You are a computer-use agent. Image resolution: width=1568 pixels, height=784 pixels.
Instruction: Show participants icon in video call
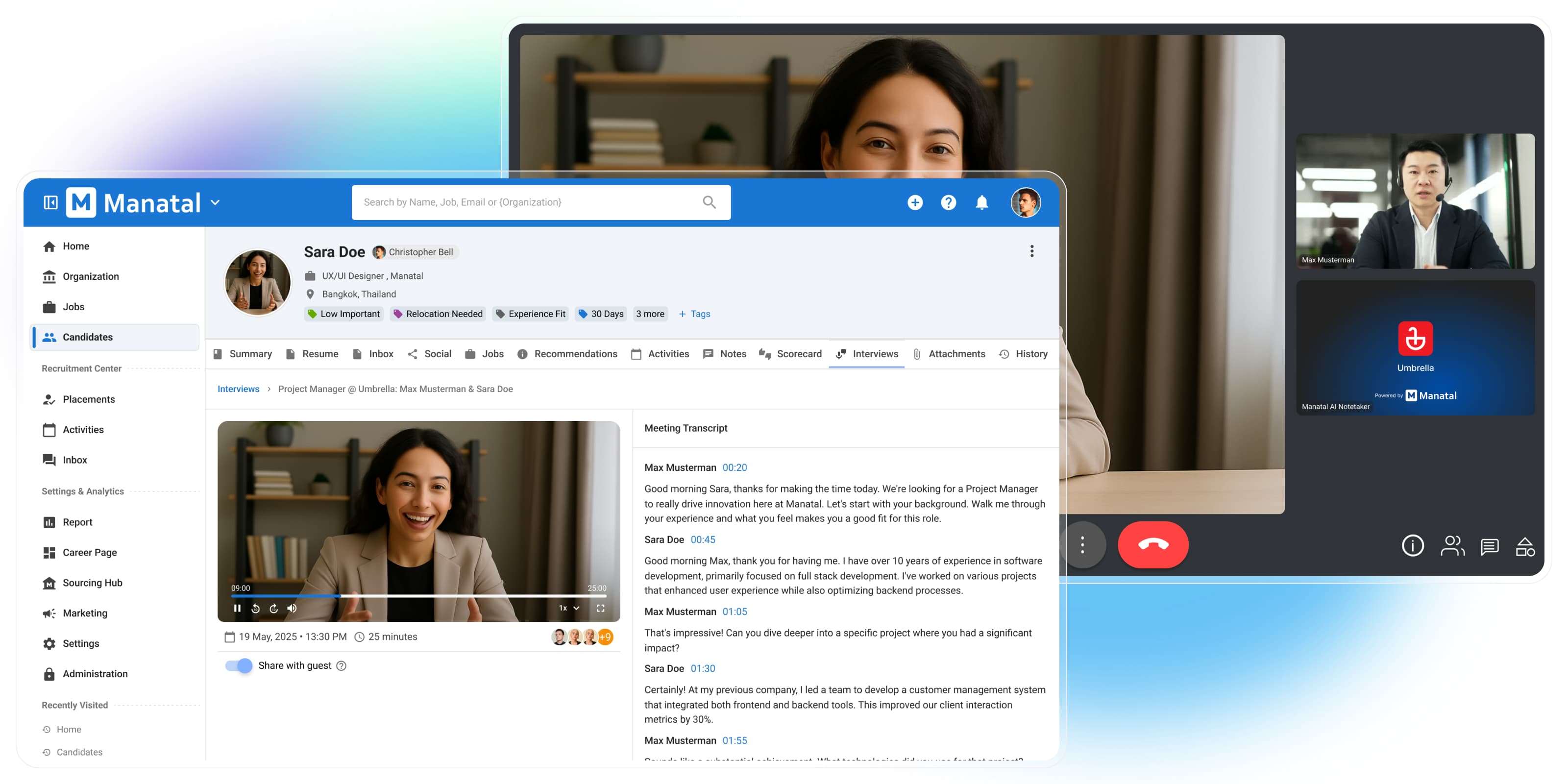coord(1452,546)
